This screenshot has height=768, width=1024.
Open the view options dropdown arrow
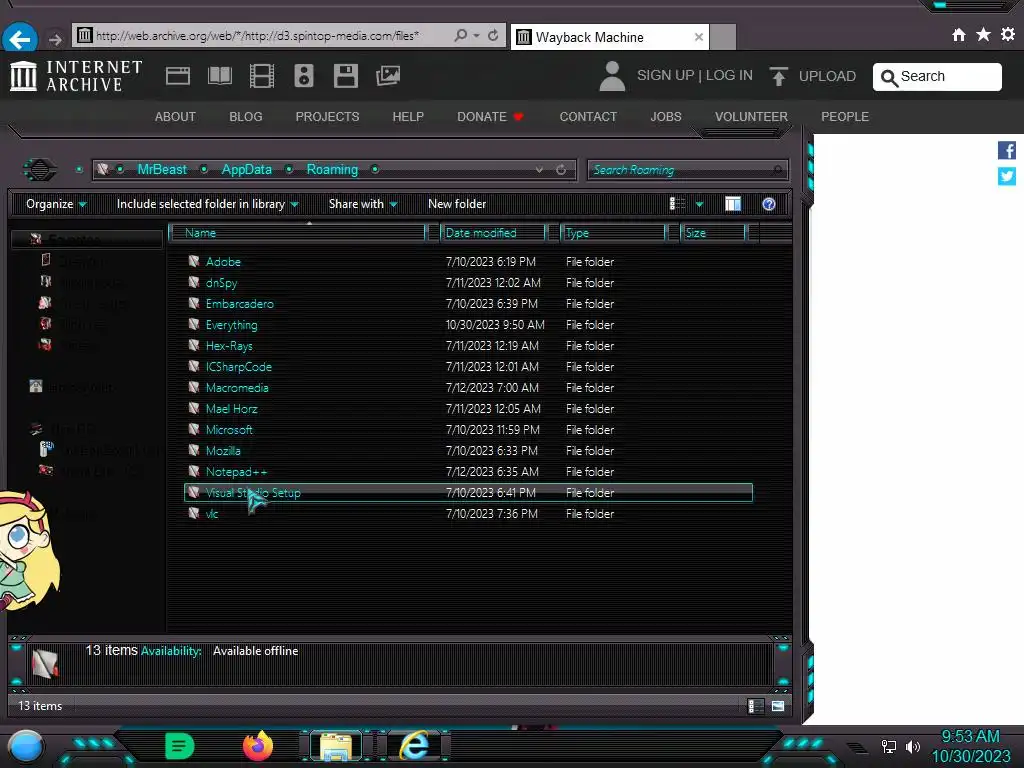(x=699, y=204)
